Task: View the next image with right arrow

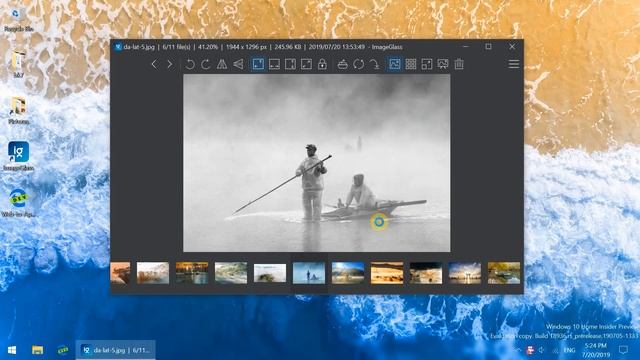Action: pos(170,64)
